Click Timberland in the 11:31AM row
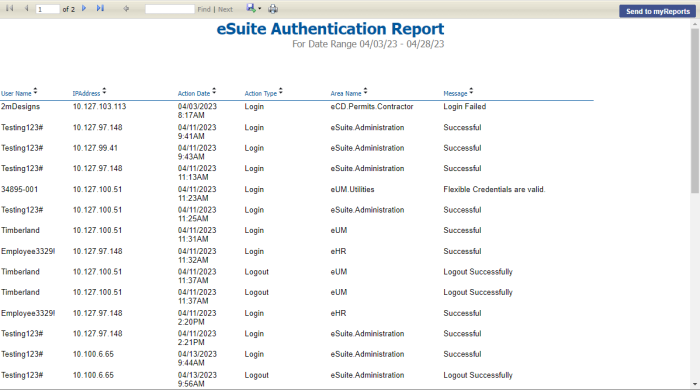 coord(20,230)
